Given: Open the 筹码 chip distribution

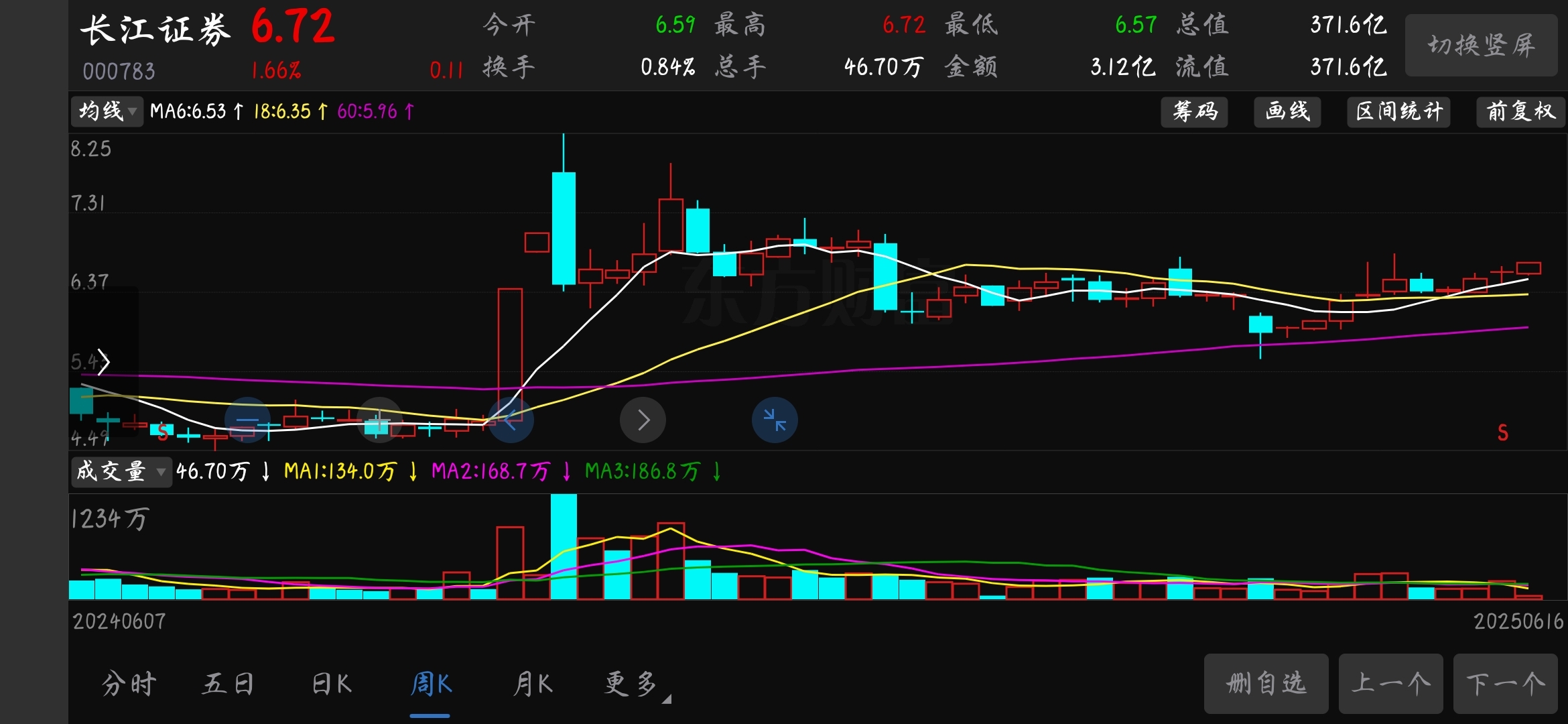Looking at the screenshot, I should (x=1195, y=111).
